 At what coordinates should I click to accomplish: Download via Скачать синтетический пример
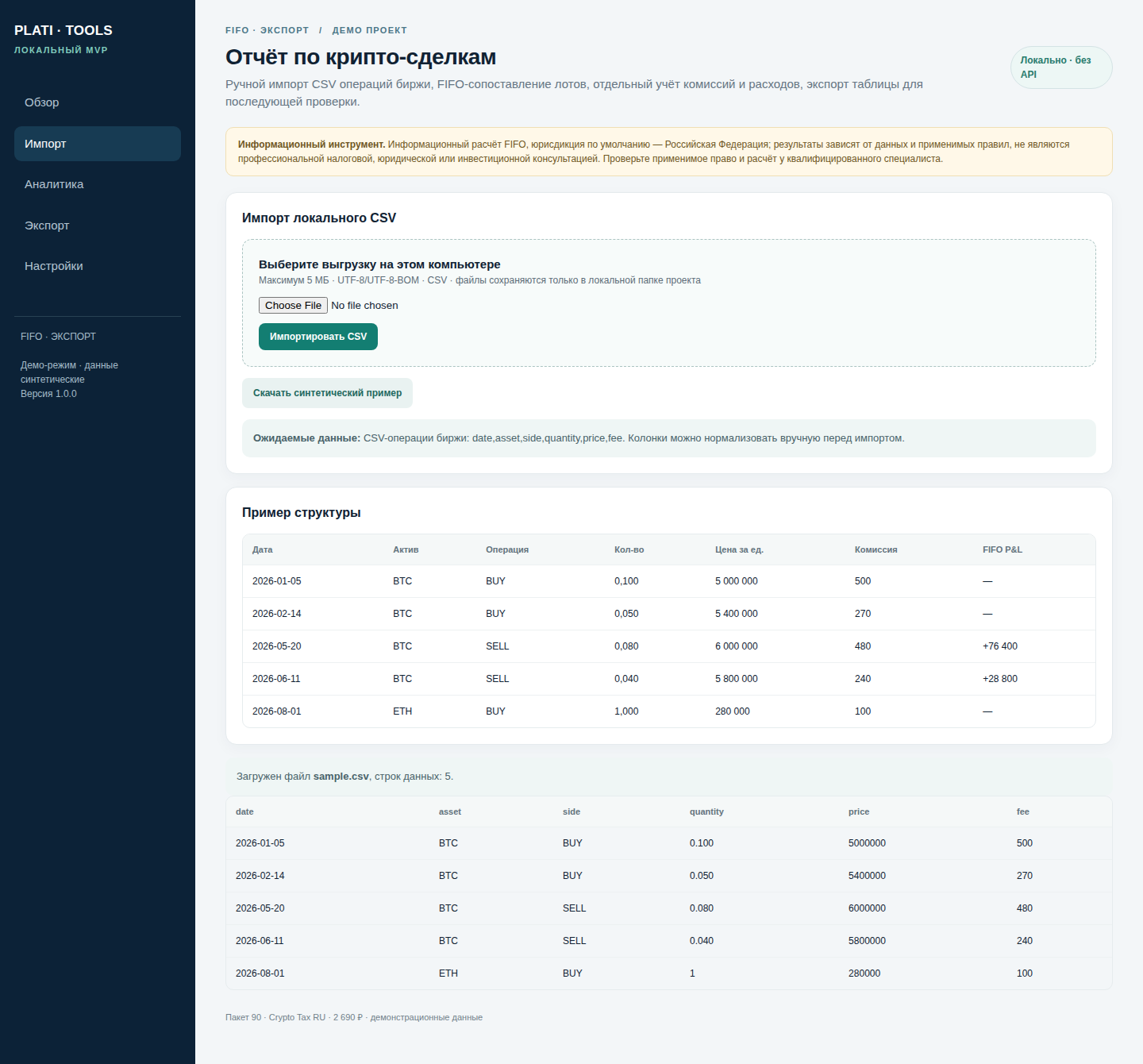coord(327,393)
